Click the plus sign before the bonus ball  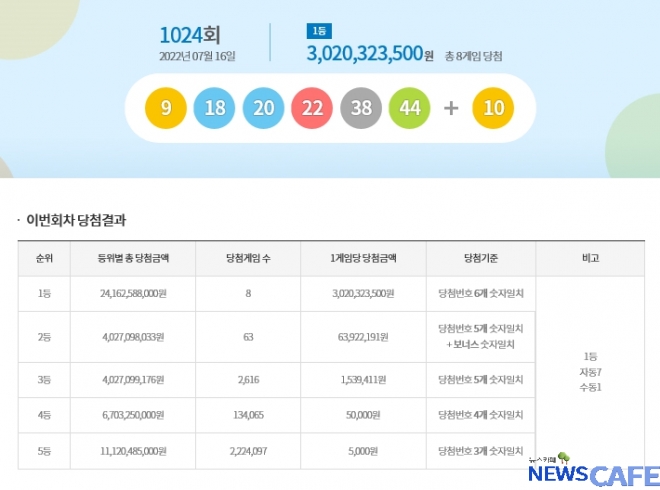pos(451,107)
